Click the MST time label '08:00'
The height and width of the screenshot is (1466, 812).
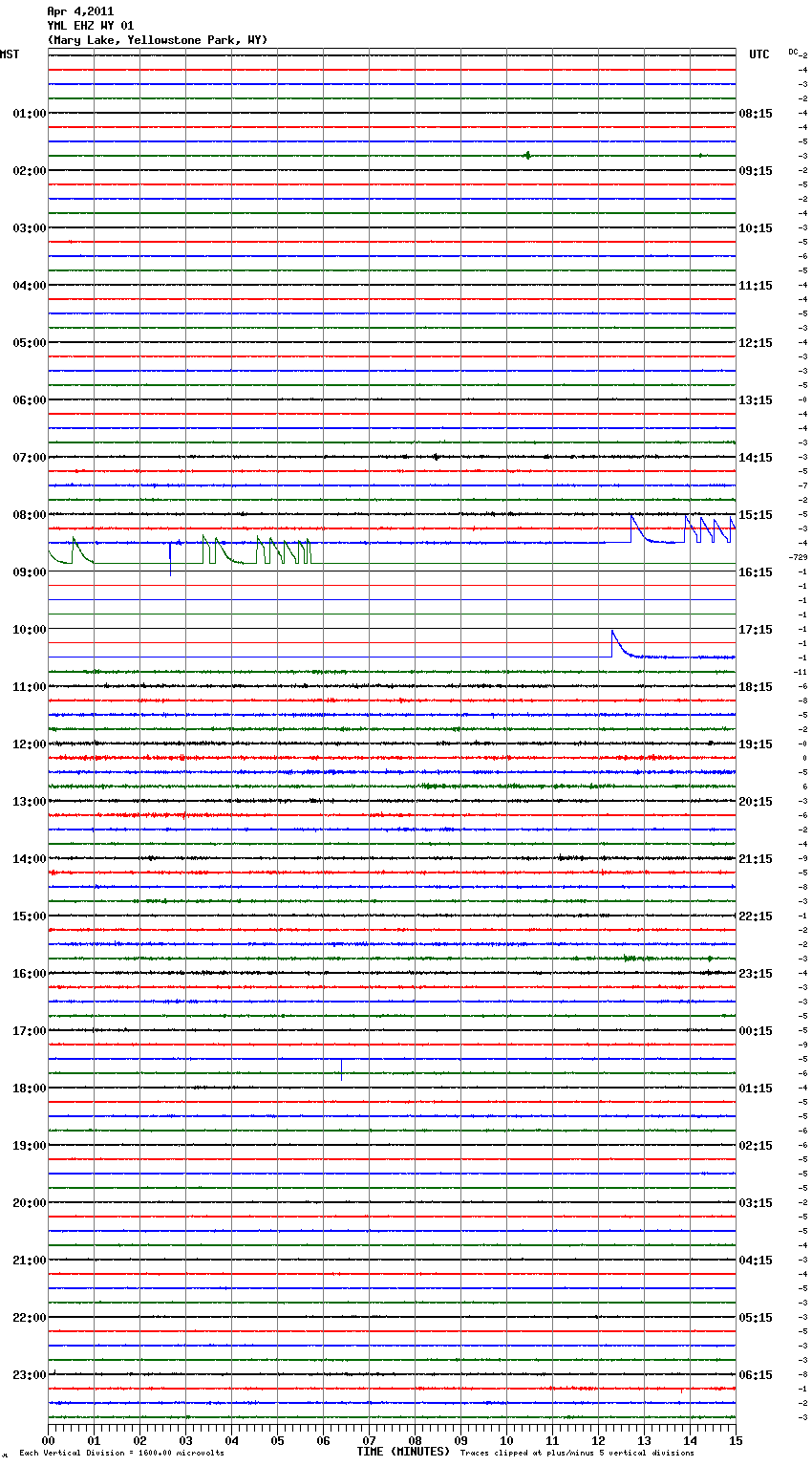click(29, 515)
